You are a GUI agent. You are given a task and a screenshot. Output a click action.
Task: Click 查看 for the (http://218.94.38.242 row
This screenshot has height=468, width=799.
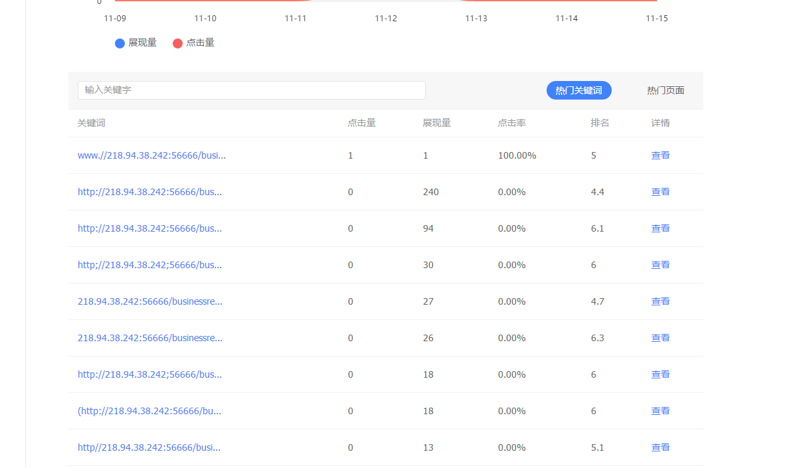click(660, 411)
